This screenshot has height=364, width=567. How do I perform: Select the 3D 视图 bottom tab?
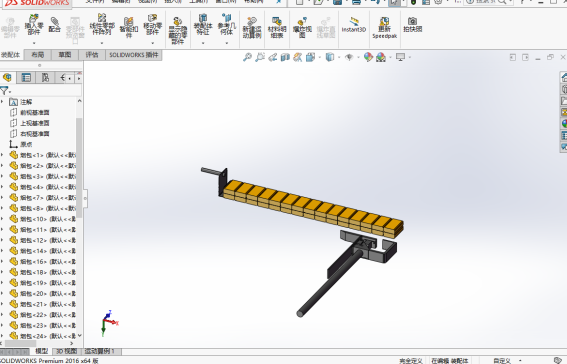[67, 351]
